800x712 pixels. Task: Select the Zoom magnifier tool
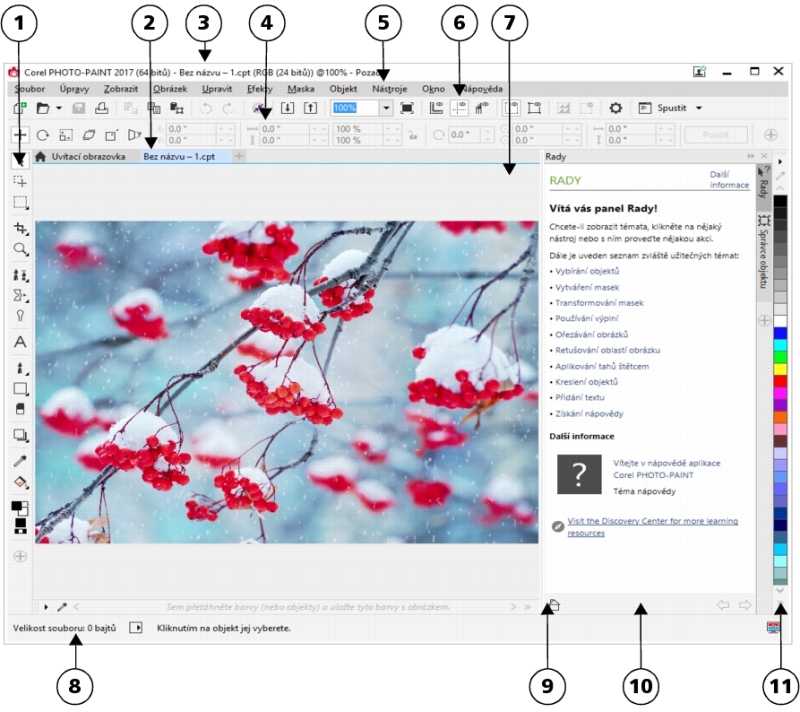(20, 249)
